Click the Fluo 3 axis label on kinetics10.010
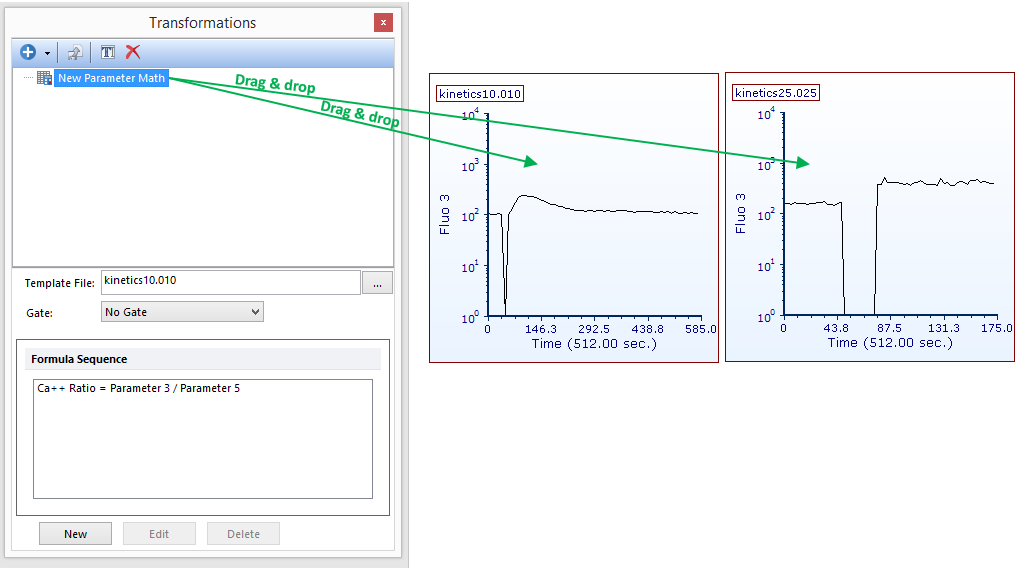Image resolution: width=1032 pixels, height=568 pixels. 445,214
